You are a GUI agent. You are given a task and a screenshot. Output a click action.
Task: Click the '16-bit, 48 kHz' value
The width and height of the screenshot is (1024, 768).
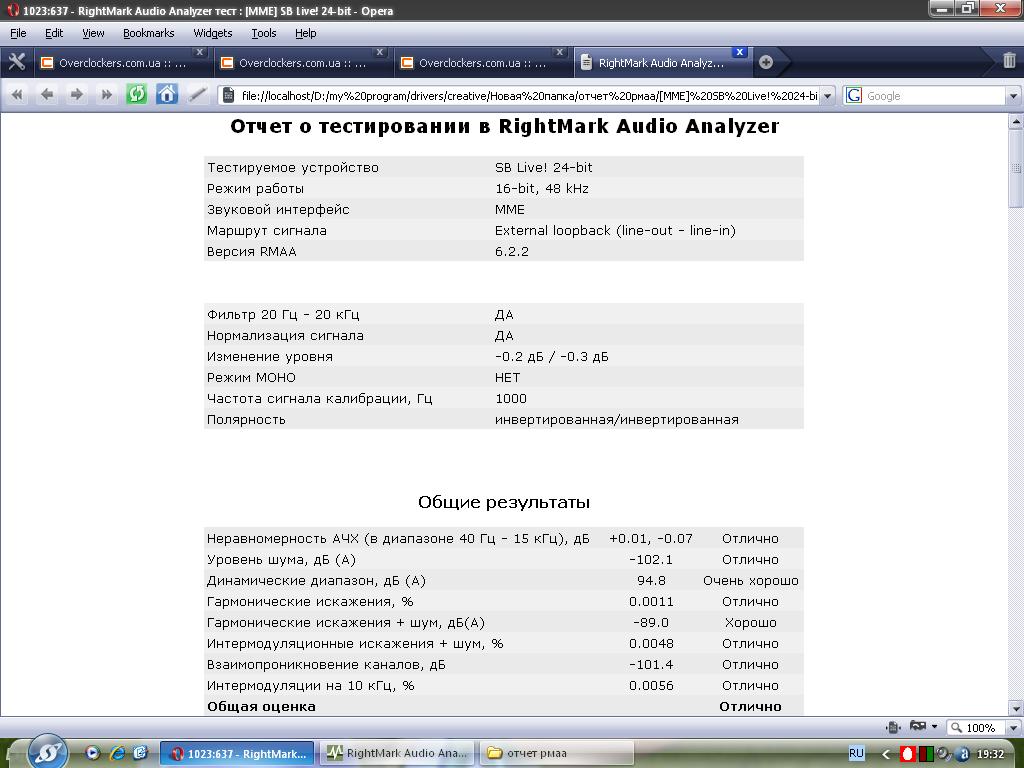541,189
